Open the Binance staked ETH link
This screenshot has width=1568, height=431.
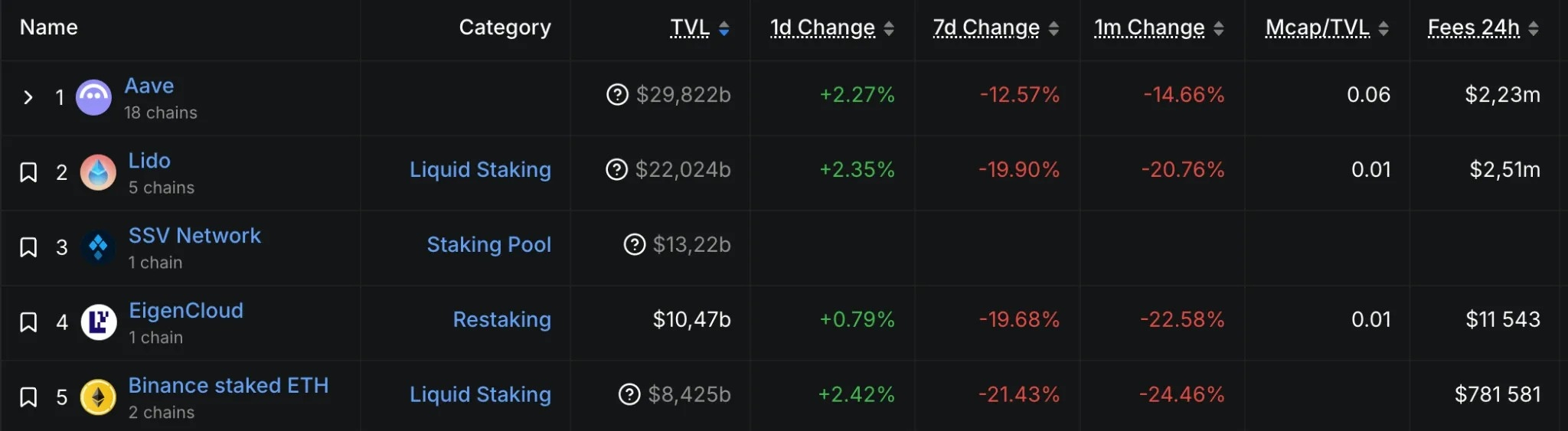coord(228,385)
